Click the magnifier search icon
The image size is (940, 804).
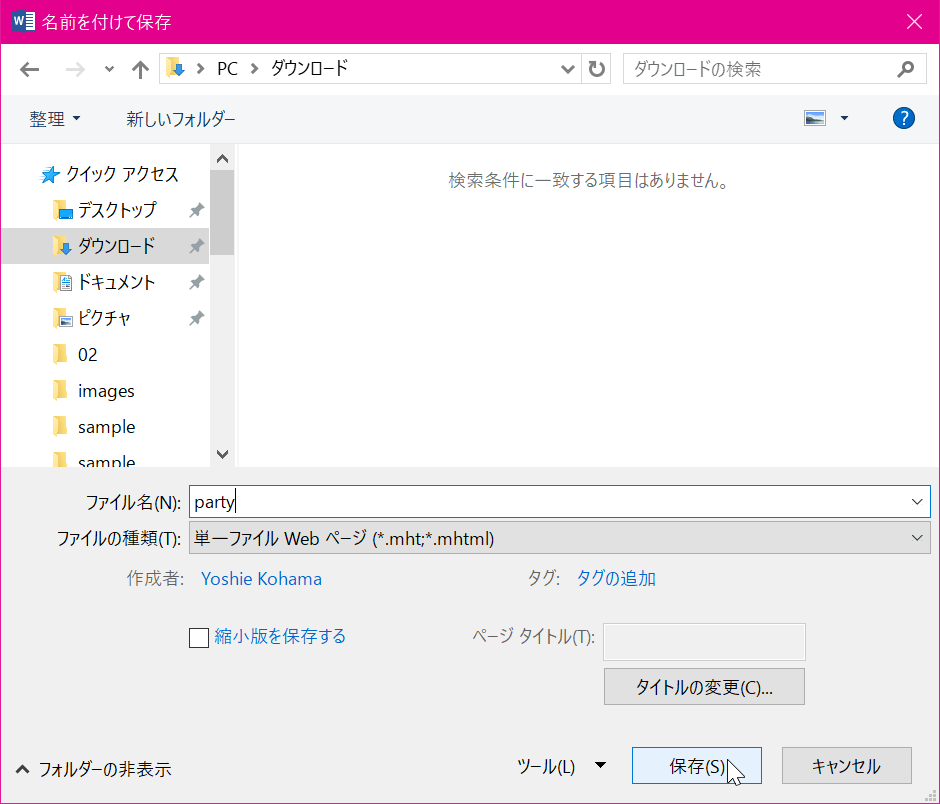(906, 69)
